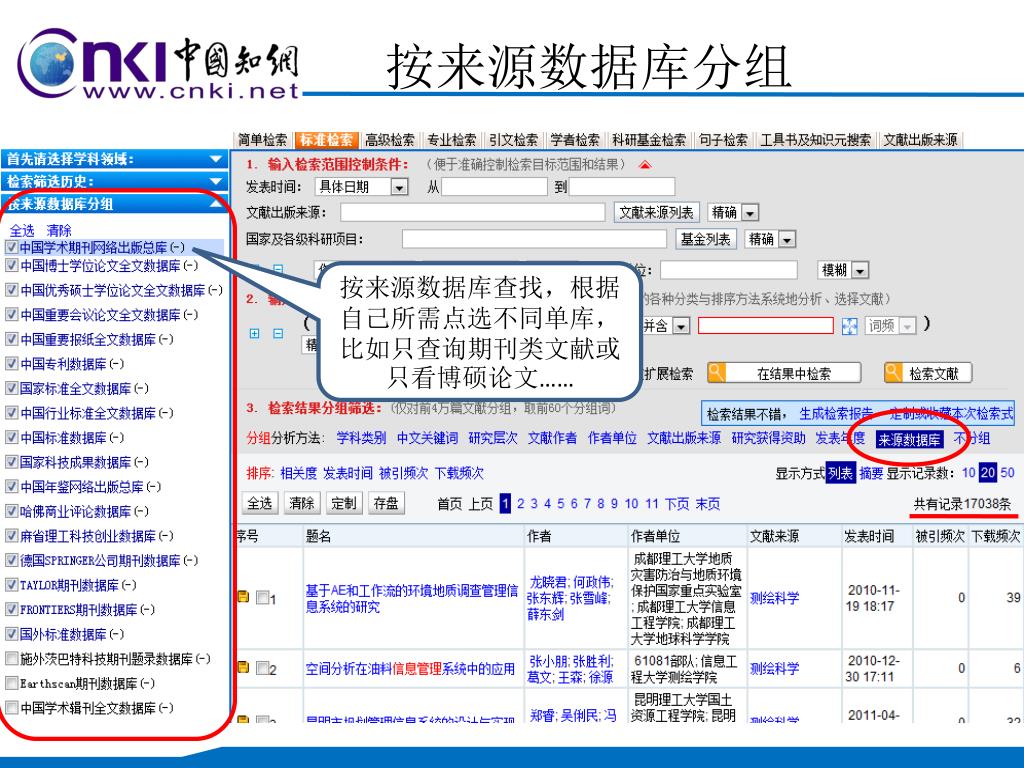Open article 空间分析在油料信息管理系统中的应用
This screenshot has width=1024, height=768.
tap(410, 669)
